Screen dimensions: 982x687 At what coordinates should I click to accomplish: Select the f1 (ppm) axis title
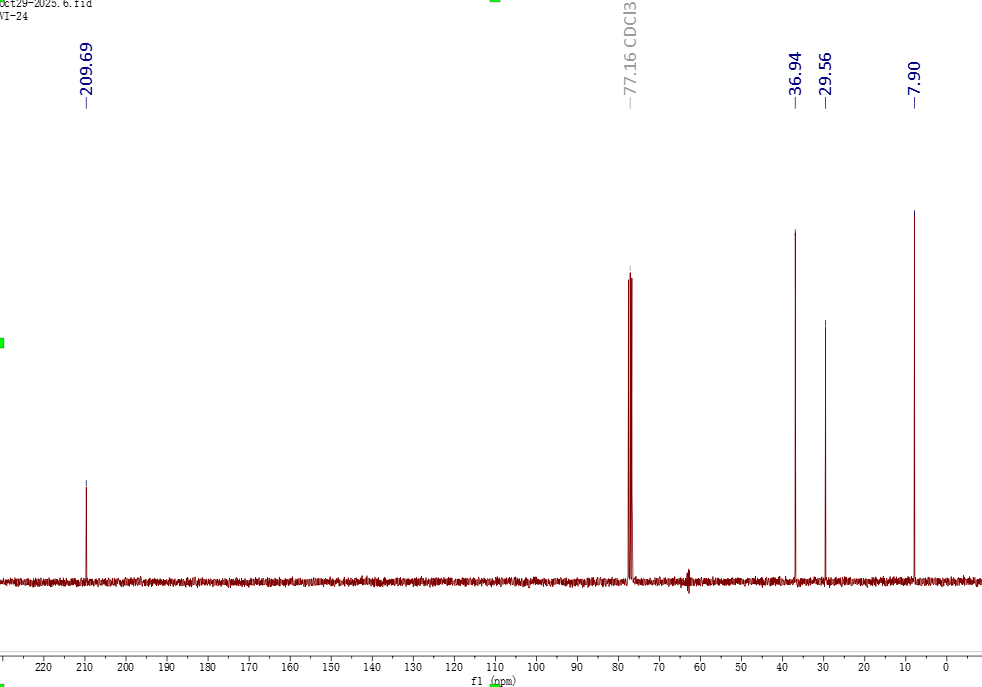494,681
